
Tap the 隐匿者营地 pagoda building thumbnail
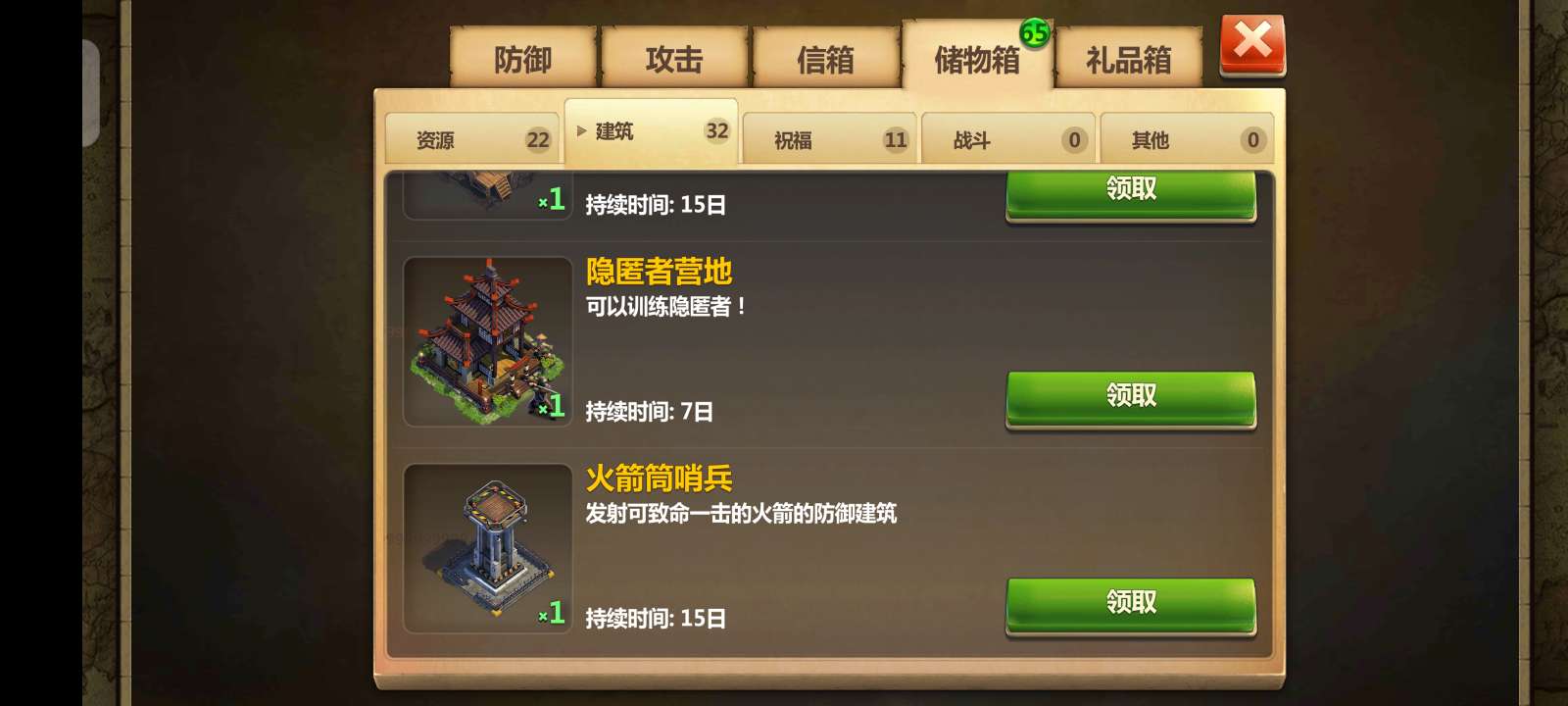click(x=488, y=341)
